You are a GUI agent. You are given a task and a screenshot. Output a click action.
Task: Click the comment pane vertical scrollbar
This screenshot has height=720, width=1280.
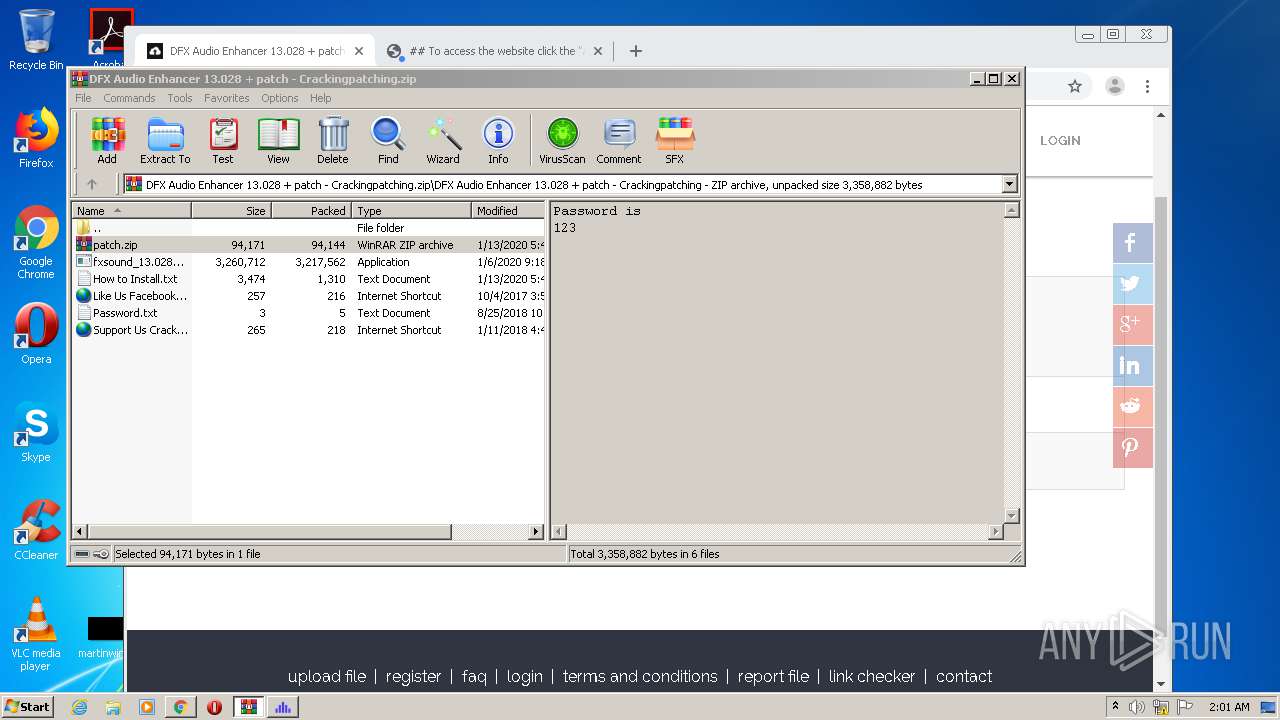click(x=1011, y=363)
